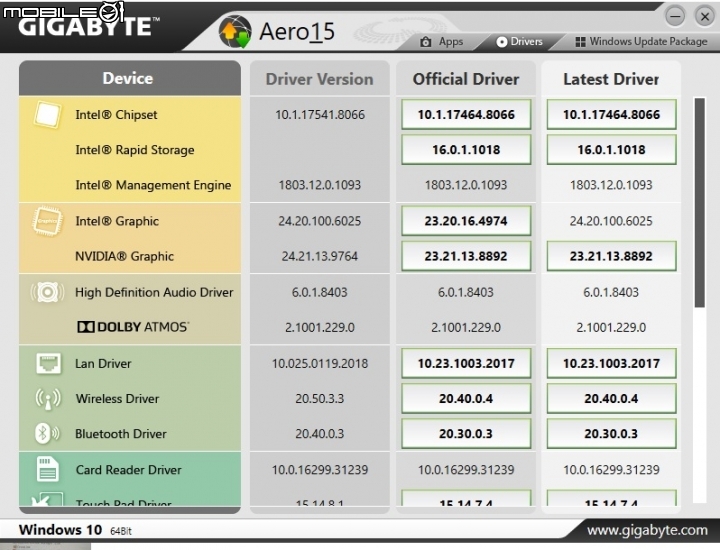Image resolution: width=720 pixels, height=550 pixels.
Task: Click the Latest Driver column header
Action: click(x=611, y=79)
